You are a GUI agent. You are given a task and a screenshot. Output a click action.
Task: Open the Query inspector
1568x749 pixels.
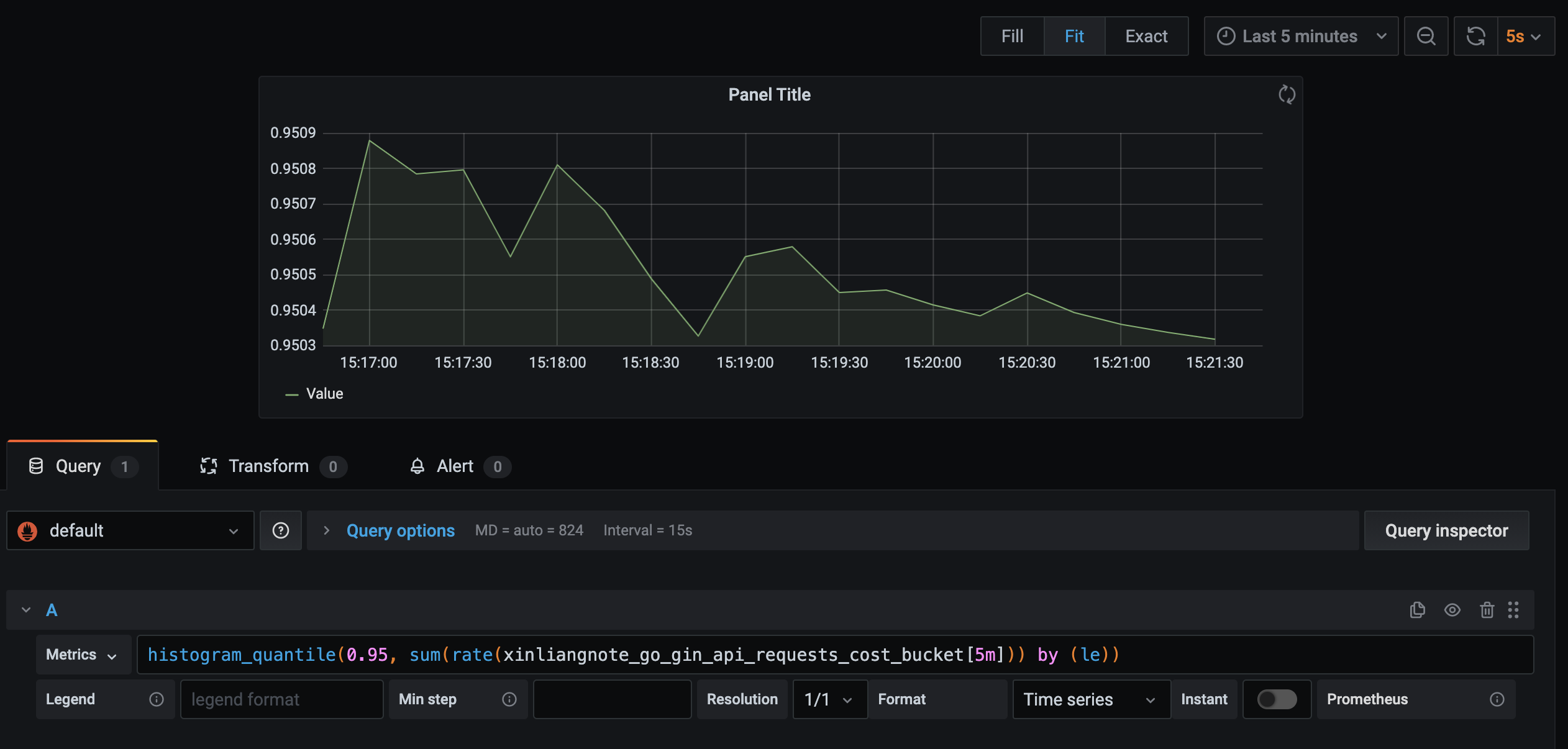click(x=1446, y=530)
